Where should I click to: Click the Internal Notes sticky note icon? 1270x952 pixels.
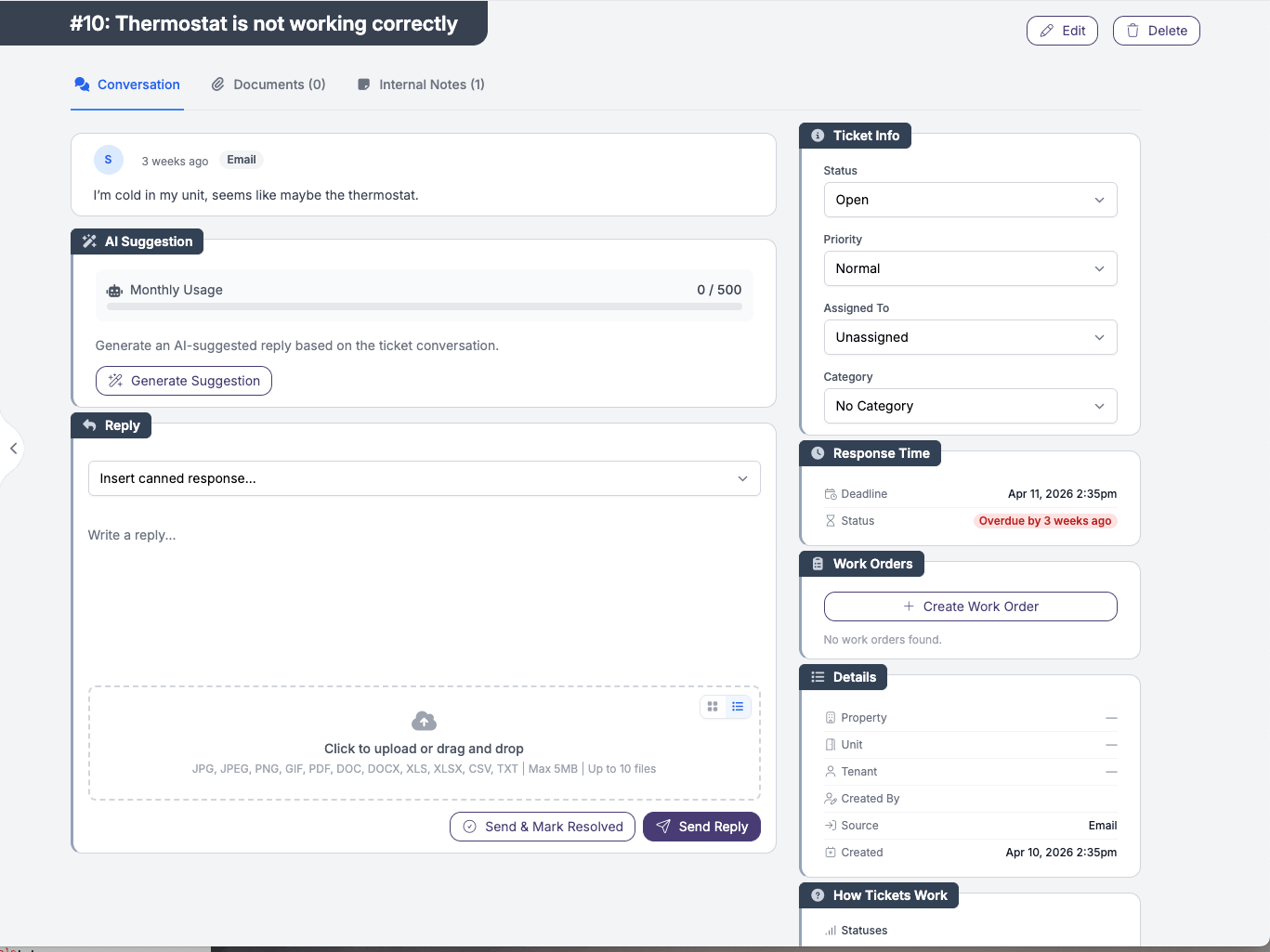tap(364, 85)
